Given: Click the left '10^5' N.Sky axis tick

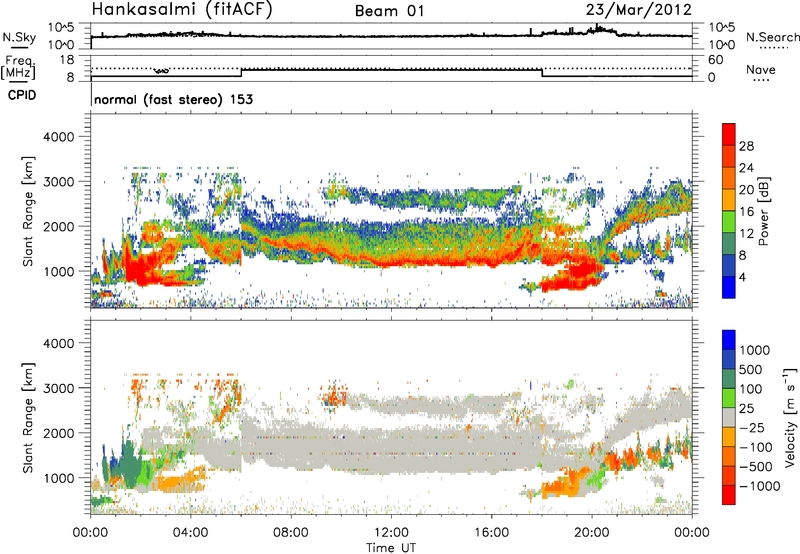Looking at the screenshot, I should pos(61,28).
